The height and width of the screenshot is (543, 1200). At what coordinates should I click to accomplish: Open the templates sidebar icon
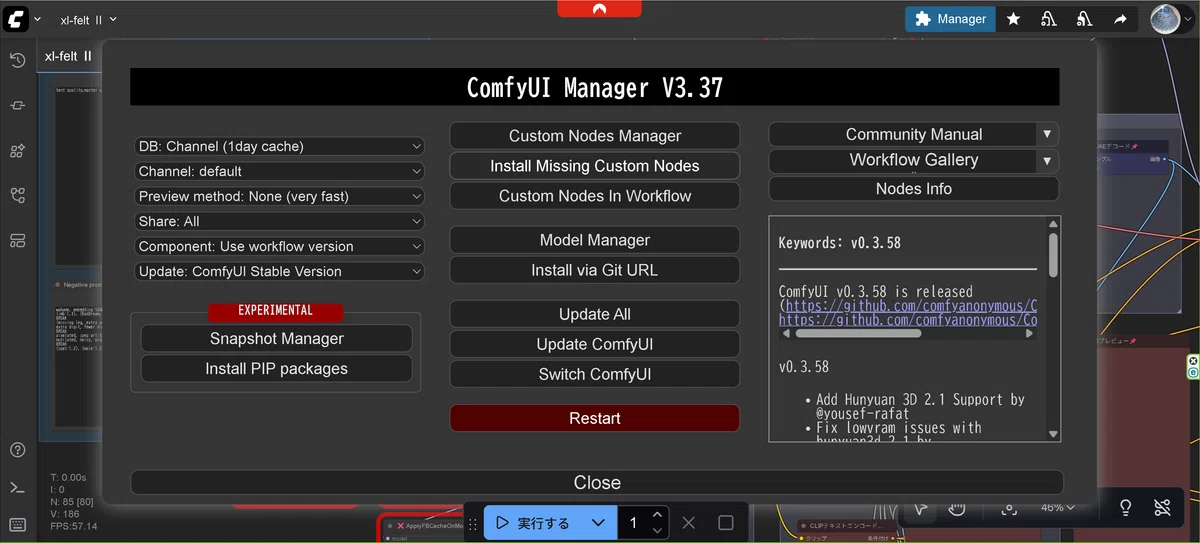point(17,240)
